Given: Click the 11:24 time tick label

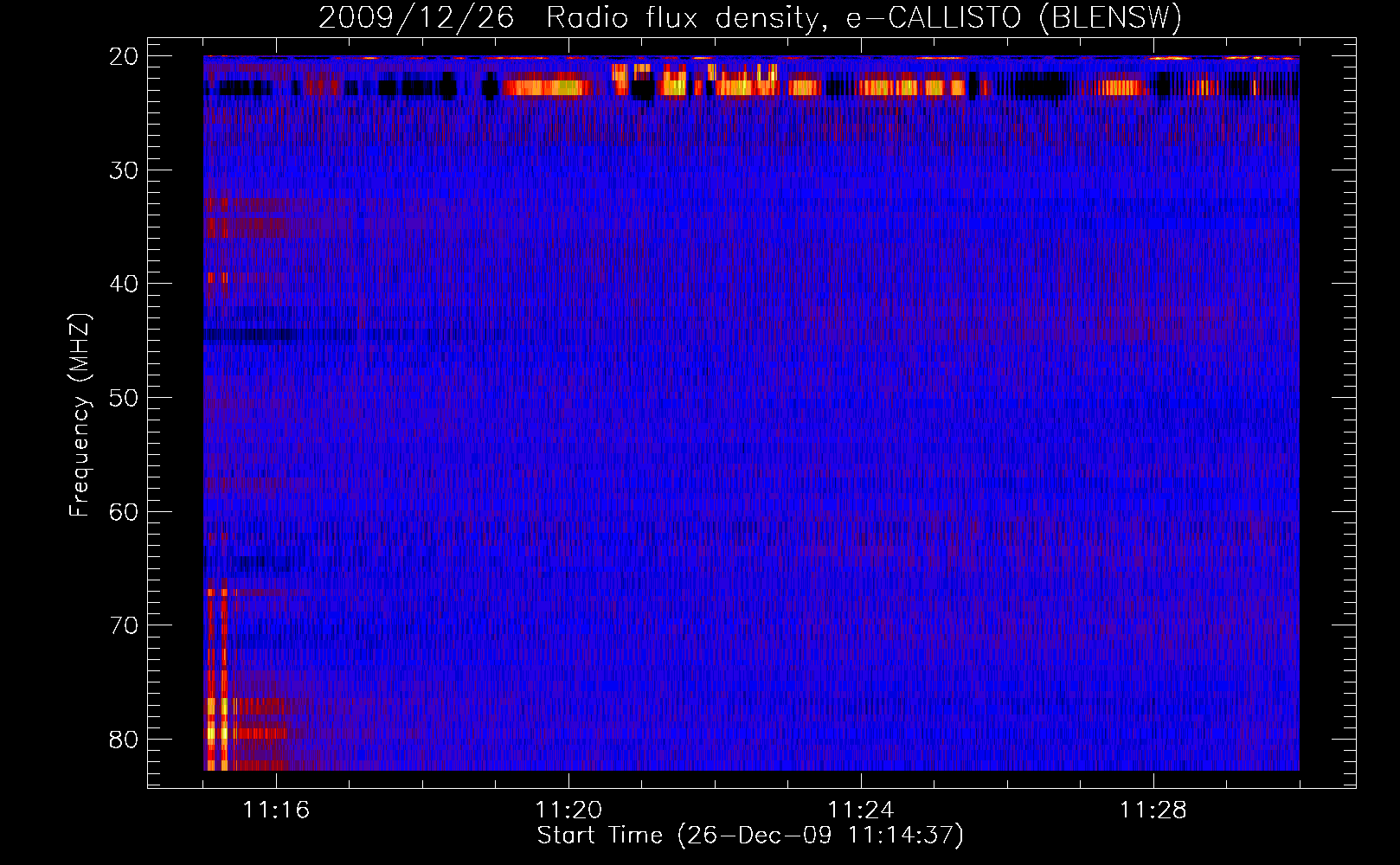Looking at the screenshot, I should [861, 811].
